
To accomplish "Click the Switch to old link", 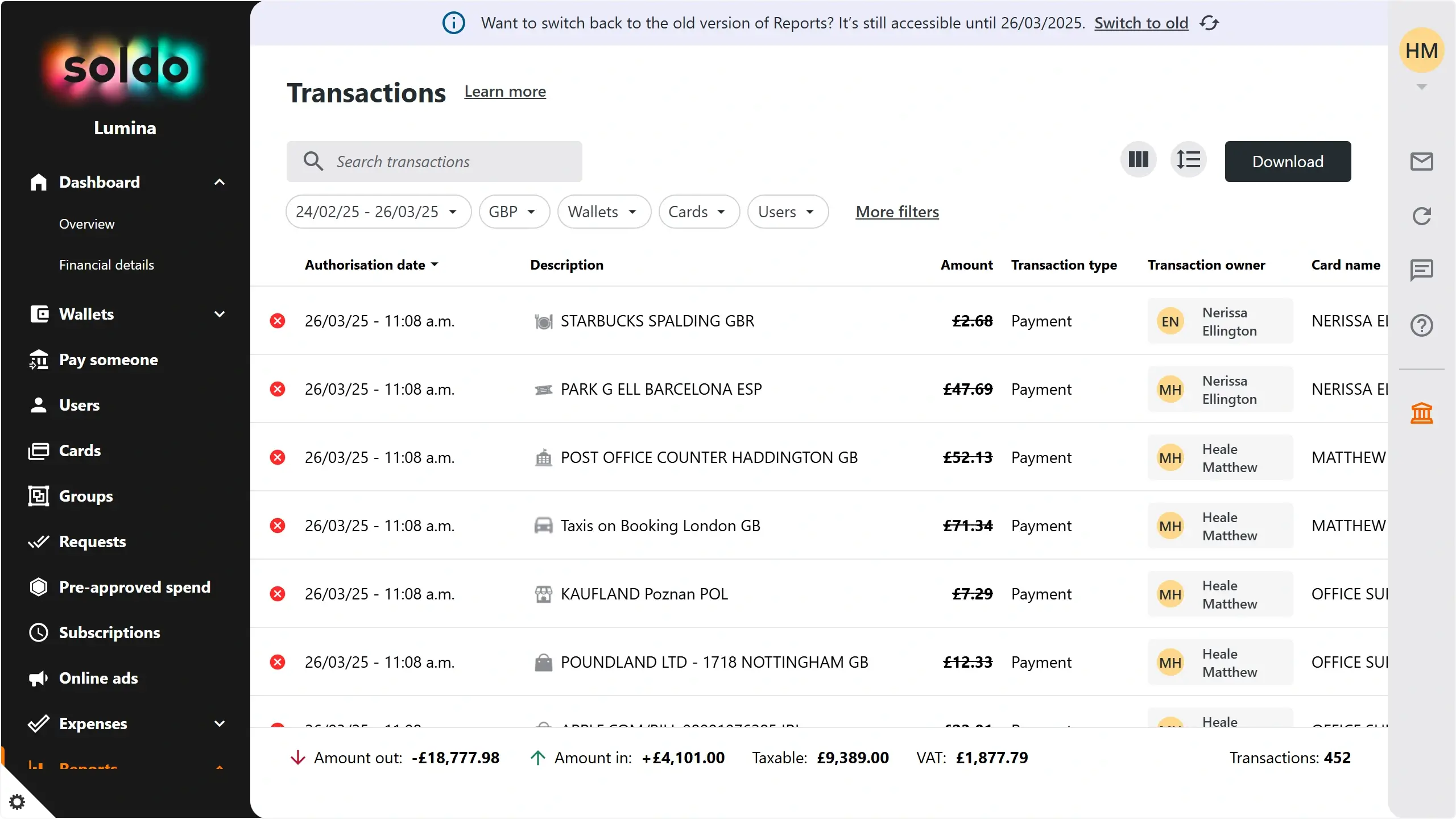I will 1140,23.
